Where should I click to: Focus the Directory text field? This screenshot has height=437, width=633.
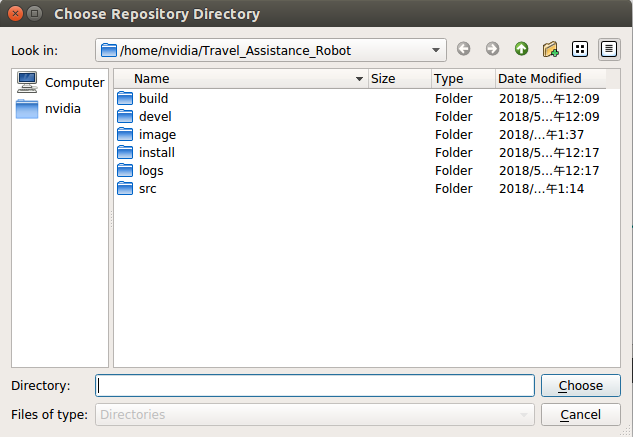tap(315, 386)
